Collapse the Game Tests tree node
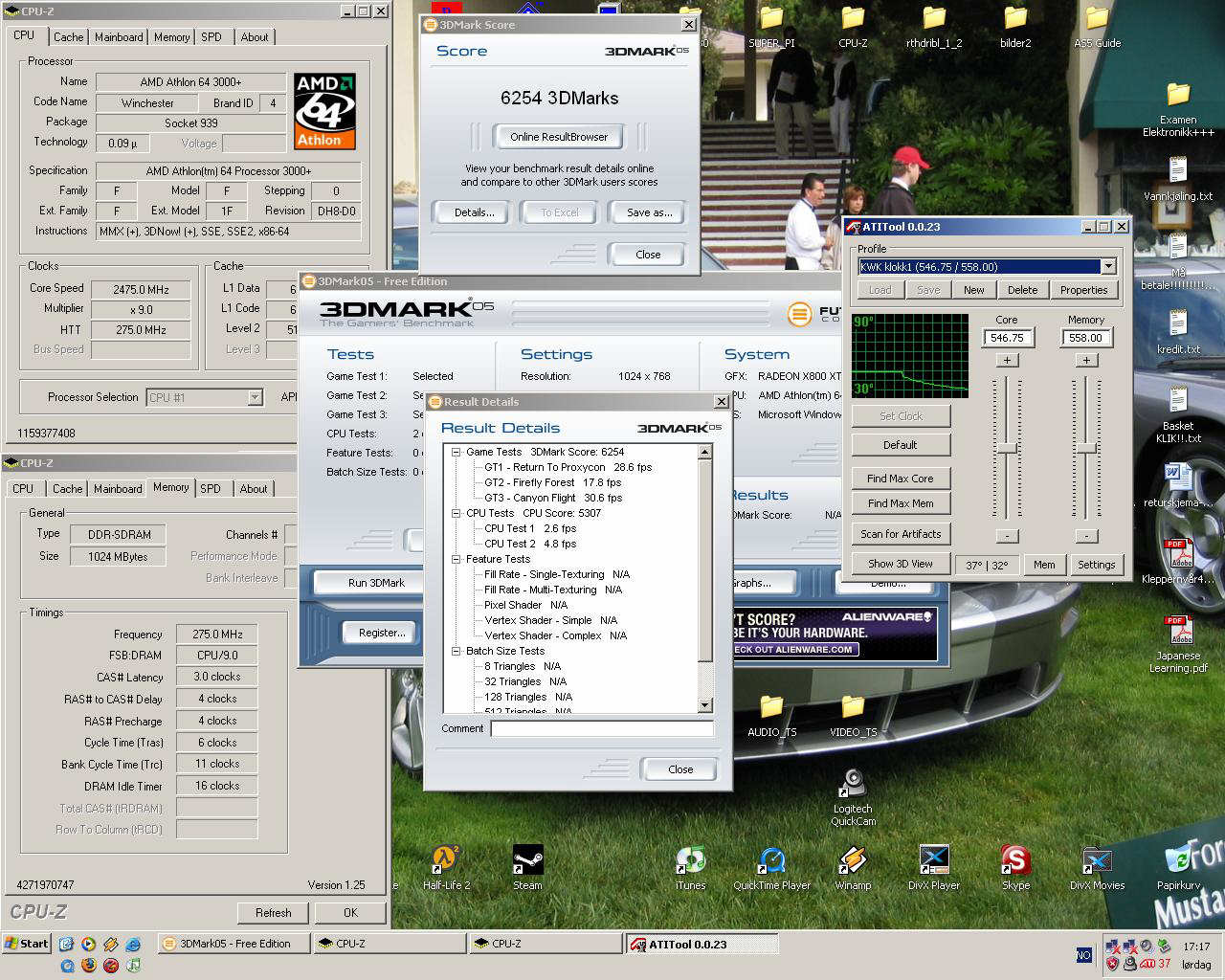 click(x=457, y=452)
